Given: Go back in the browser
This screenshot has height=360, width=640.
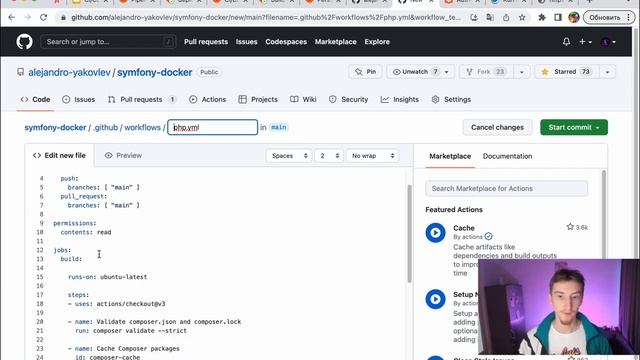Looking at the screenshot, I should click(x=11, y=18).
